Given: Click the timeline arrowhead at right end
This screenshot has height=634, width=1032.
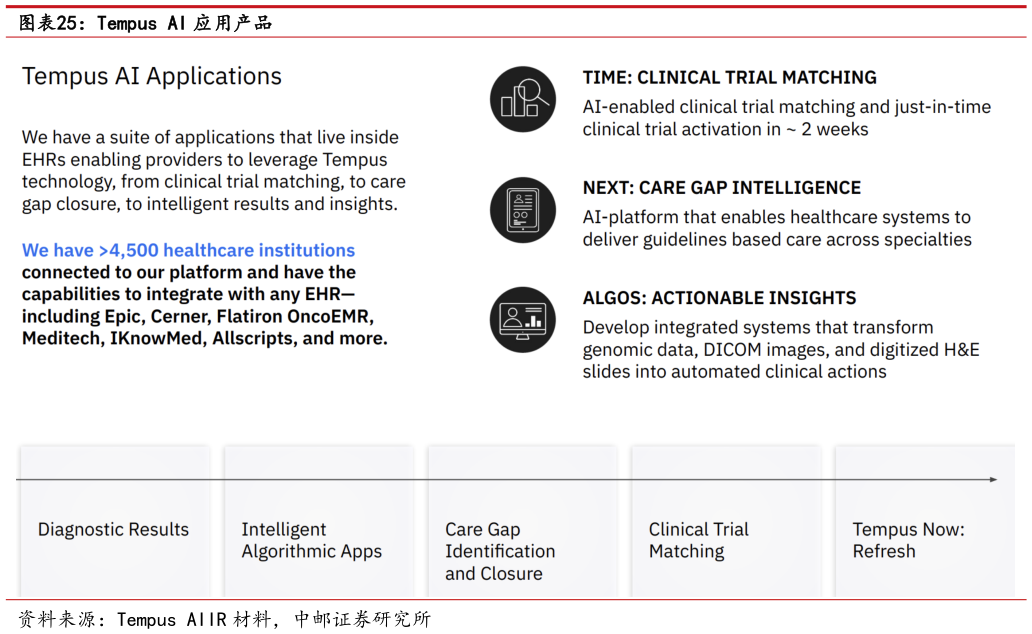Looking at the screenshot, I should [993, 479].
